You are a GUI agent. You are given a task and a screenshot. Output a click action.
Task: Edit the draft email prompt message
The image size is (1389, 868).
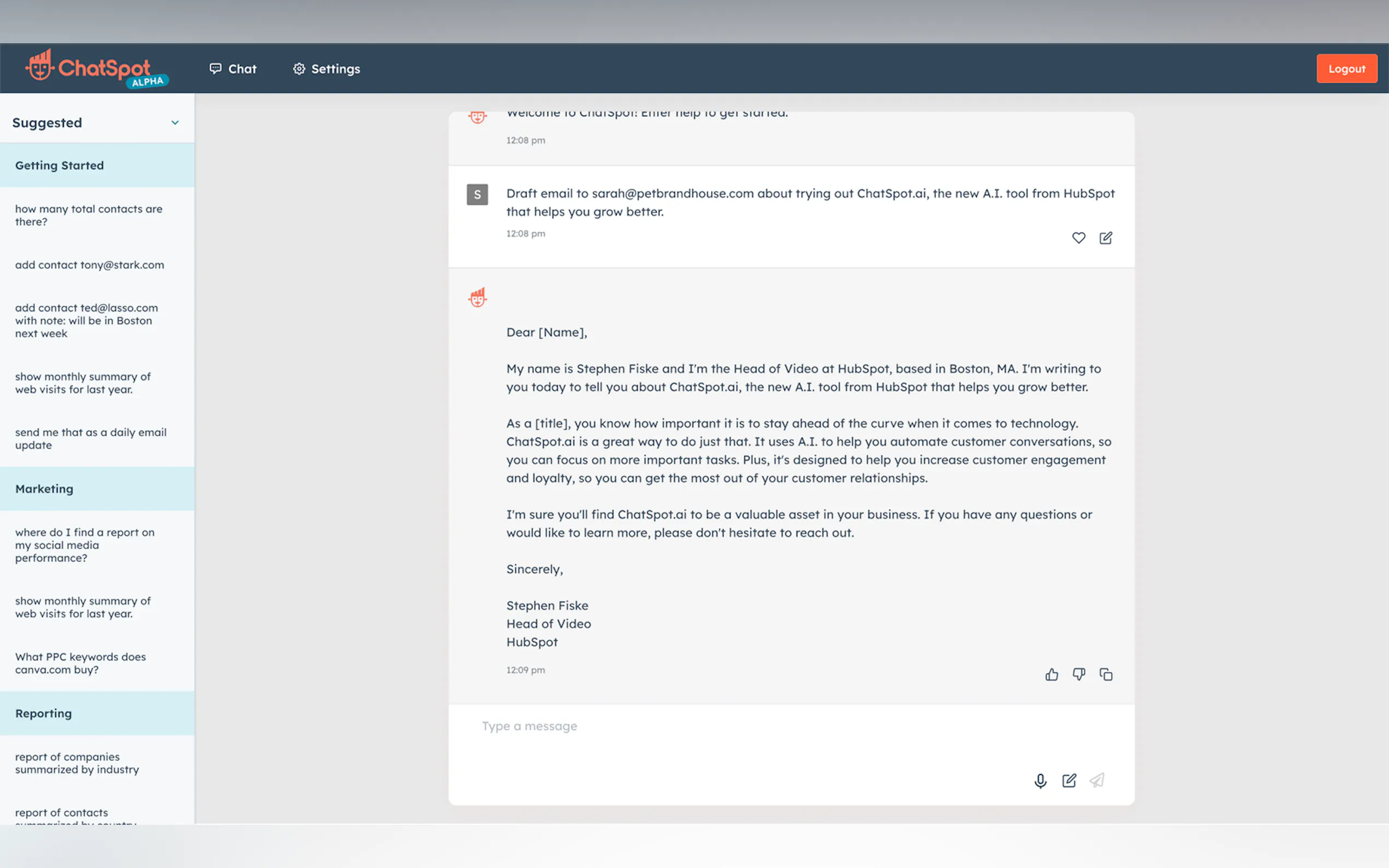pyautogui.click(x=1106, y=238)
